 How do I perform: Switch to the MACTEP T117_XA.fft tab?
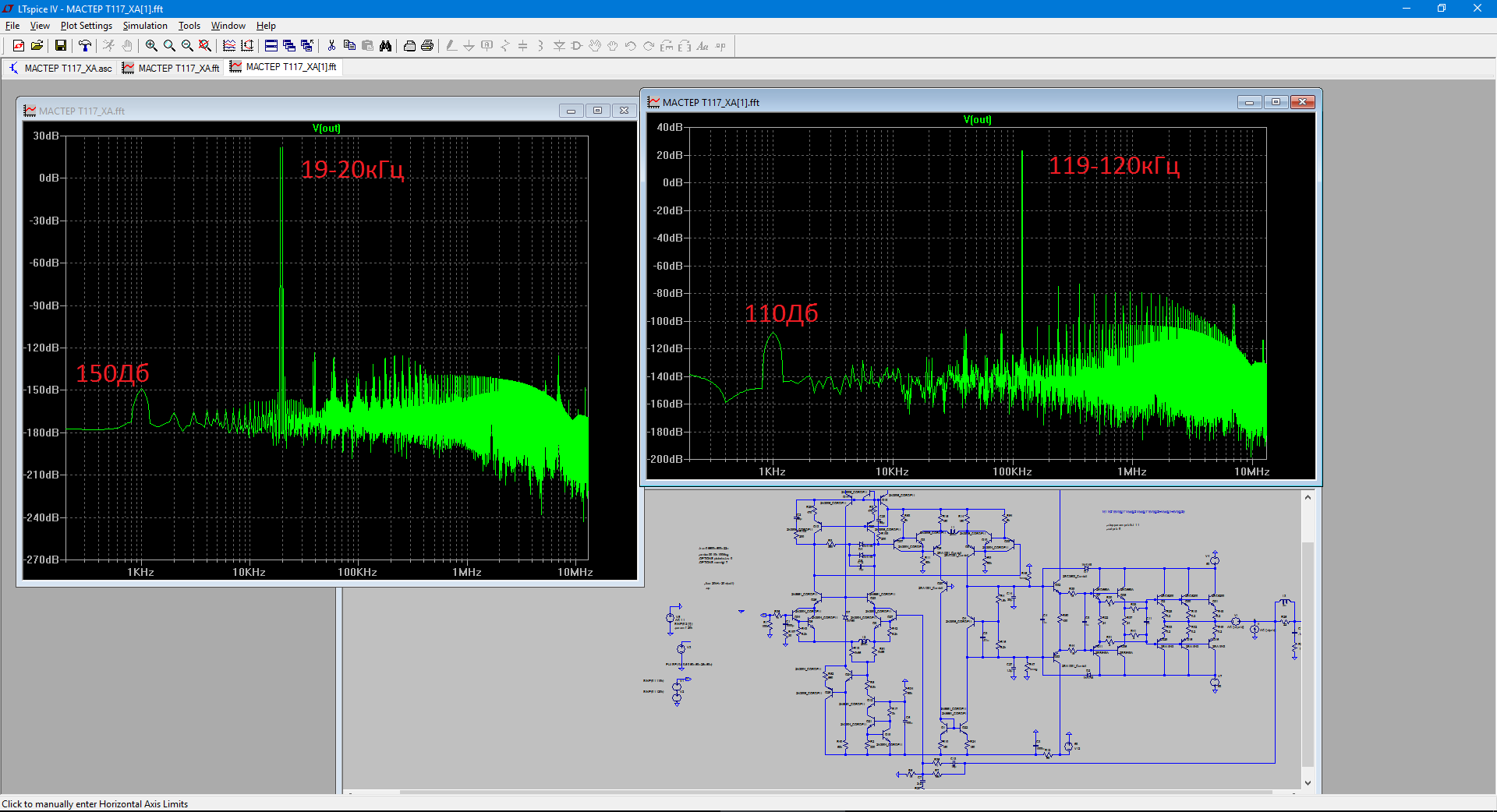[172, 68]
